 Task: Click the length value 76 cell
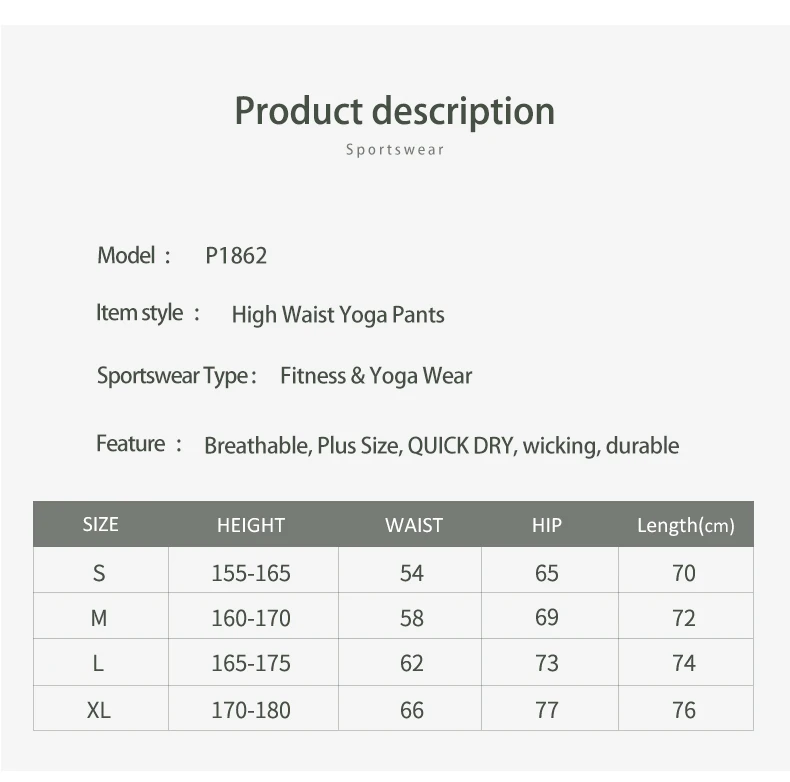[684, 710]
